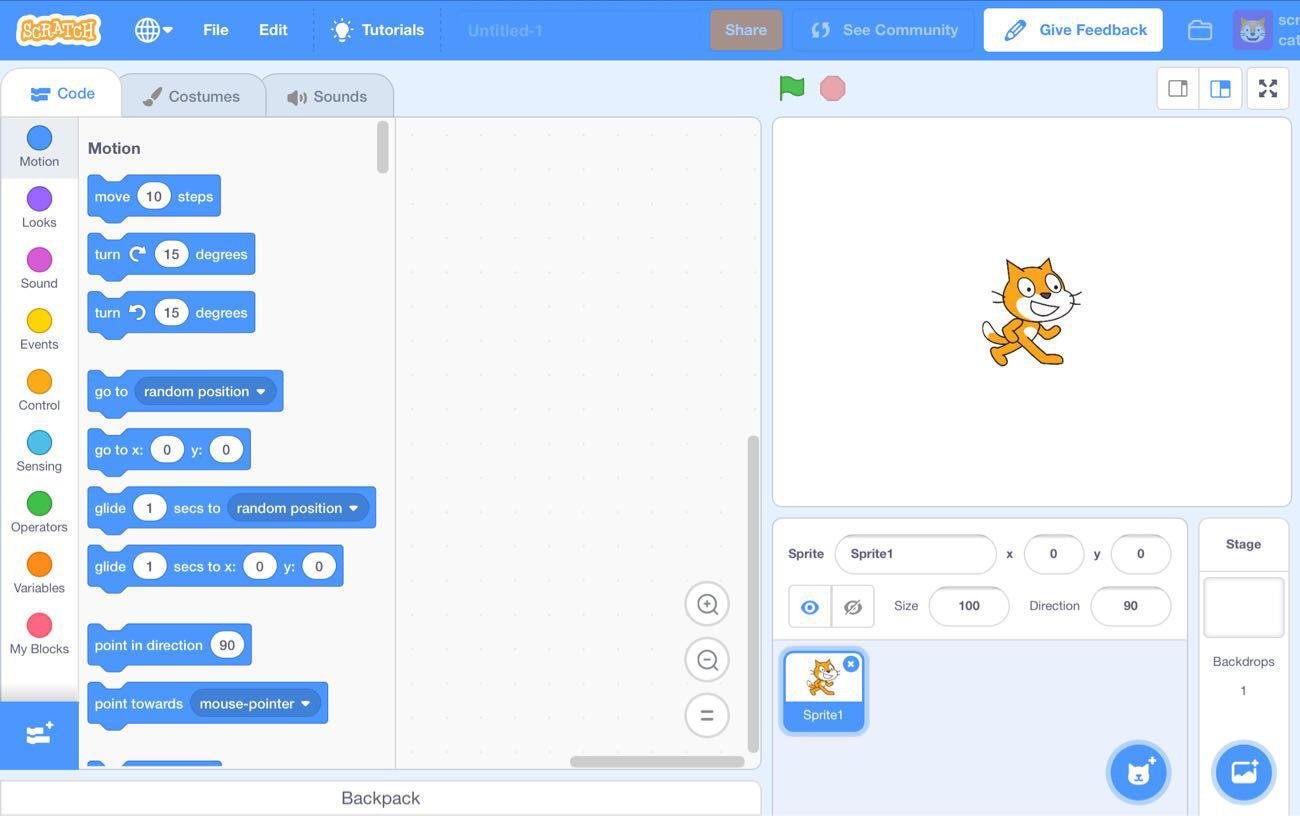Click the sprite x position field

[x=1053, y=554]
